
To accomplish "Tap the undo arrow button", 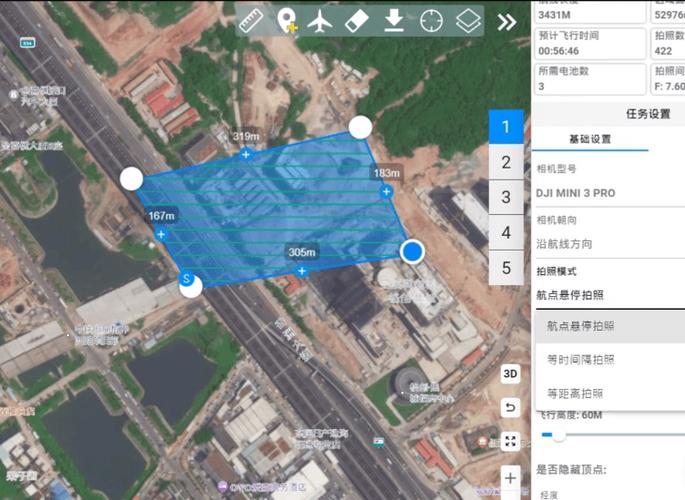I will point(510,407).
